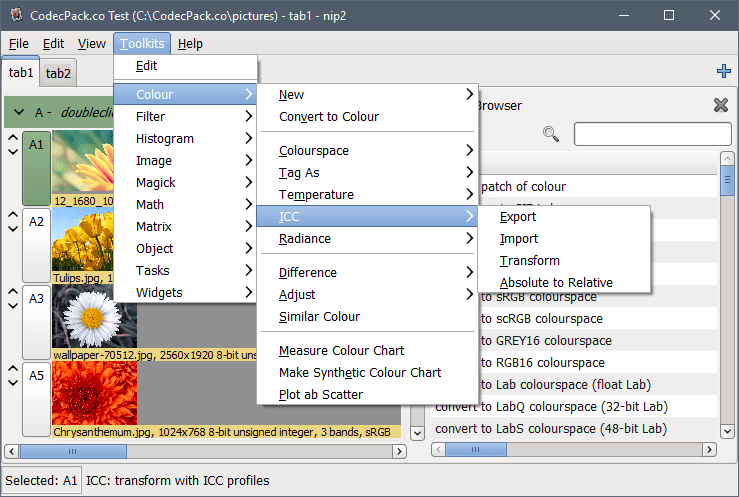The image size is (739, 497).
Task: Click the browser panel vertical scrollbar
Action: click(x=727, y=300)
